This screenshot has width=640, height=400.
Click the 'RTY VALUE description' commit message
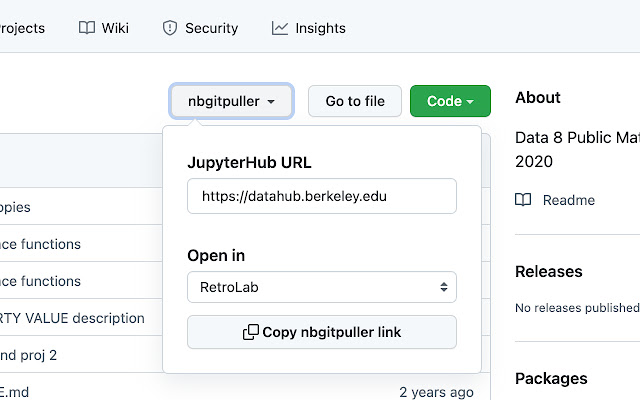72,318
